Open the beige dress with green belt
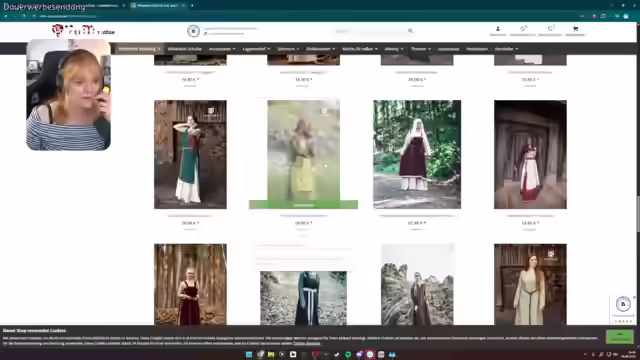Image resolution: width=640 pixels, height=360 pixels. click(530, 284)
